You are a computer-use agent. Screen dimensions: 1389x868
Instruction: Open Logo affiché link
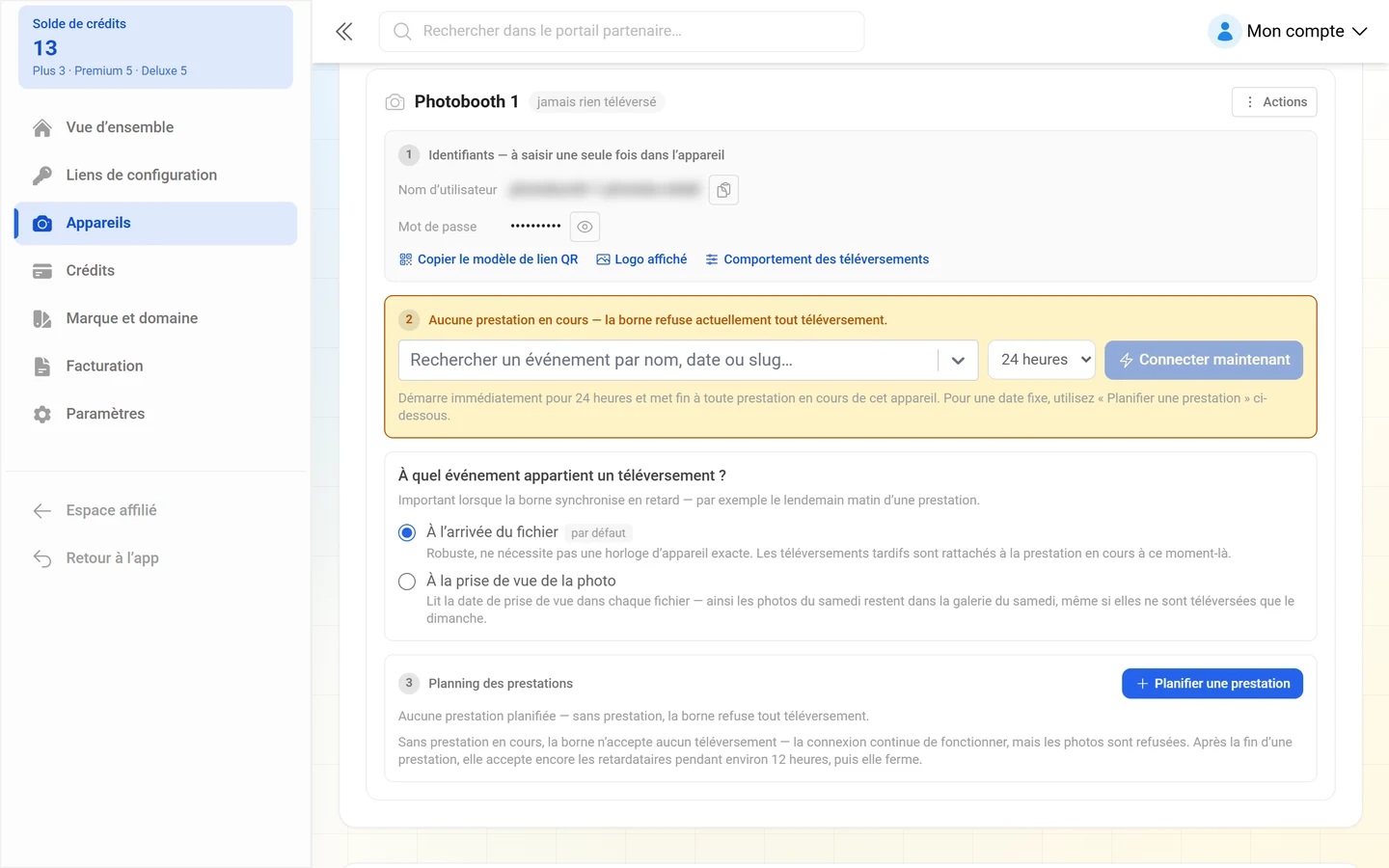[x=641, y=259]
